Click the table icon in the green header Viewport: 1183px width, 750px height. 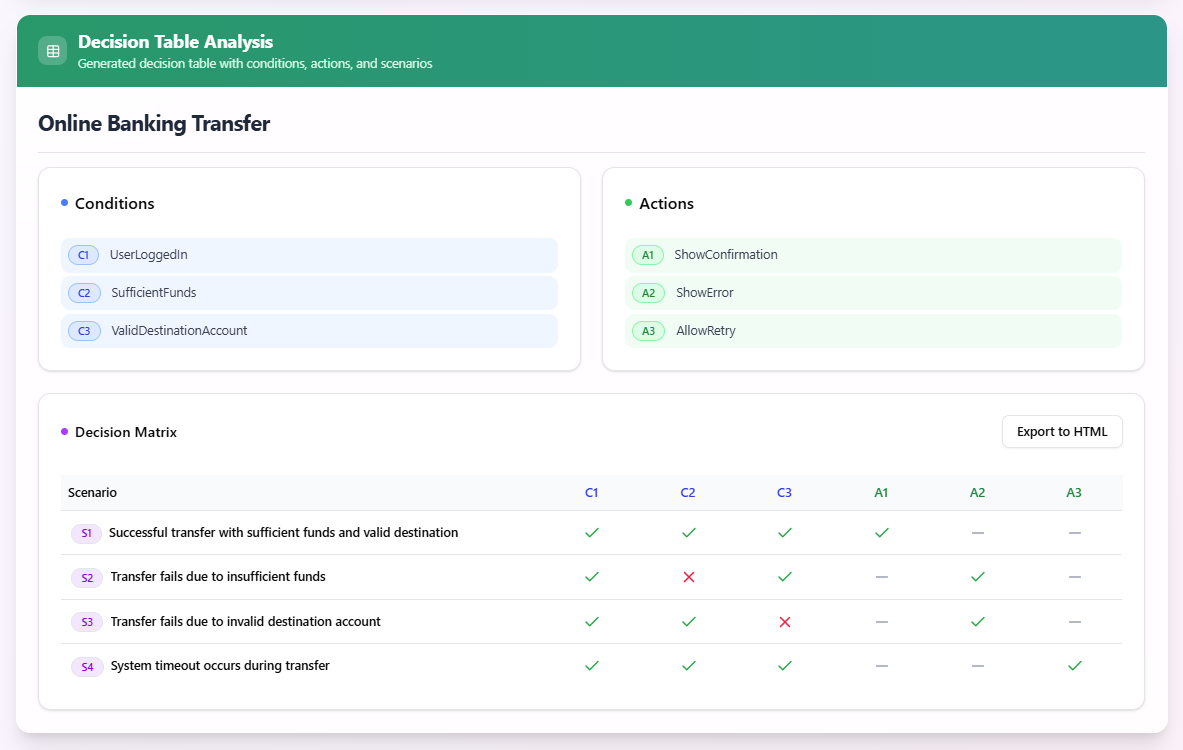click(52, 50)
